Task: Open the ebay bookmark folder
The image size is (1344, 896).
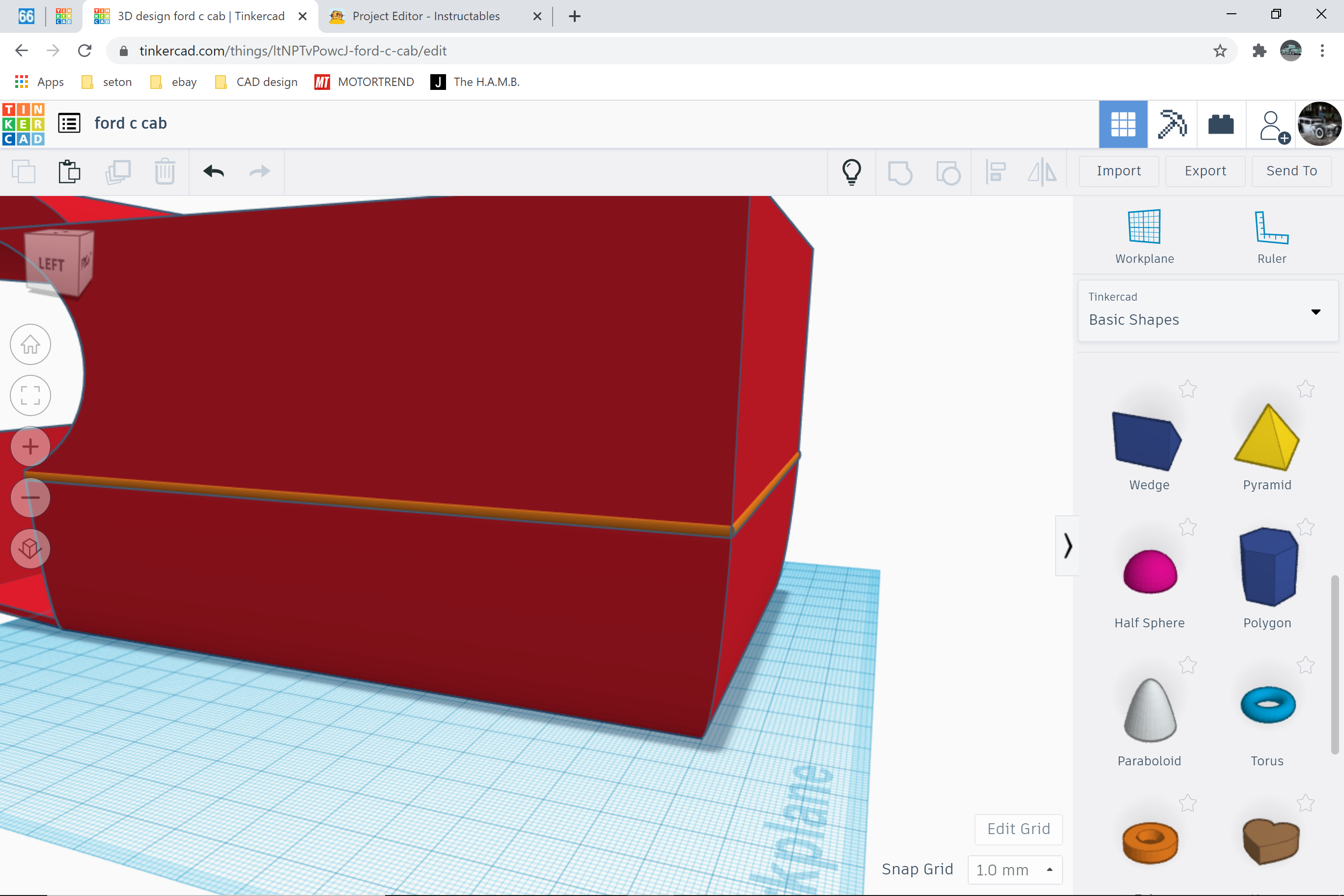Action: (x=173, y=82)
